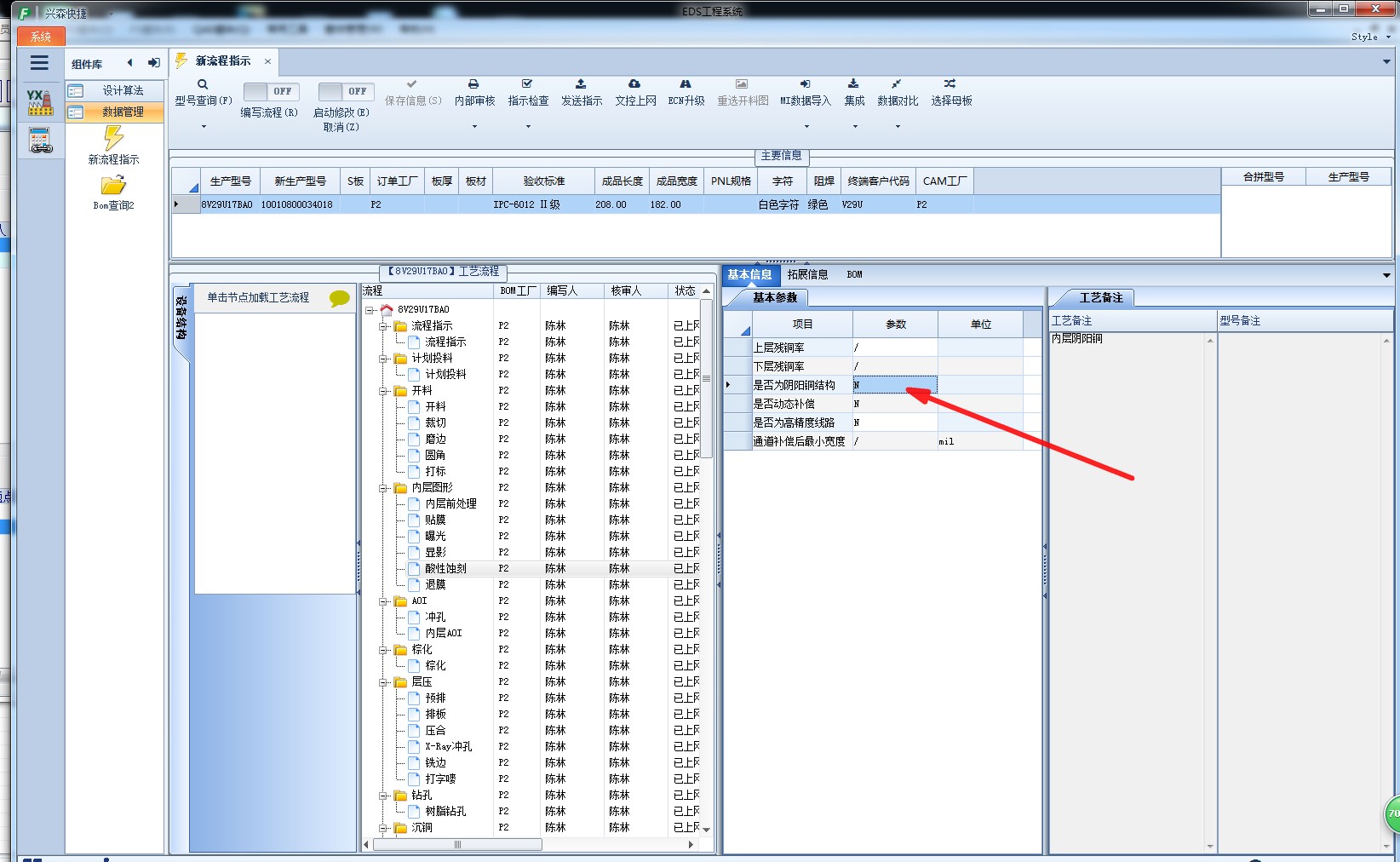Collapse the 层压 tree folder
Image resolution: width=1400 pixels, height=862 pixels.
(384, 682)
